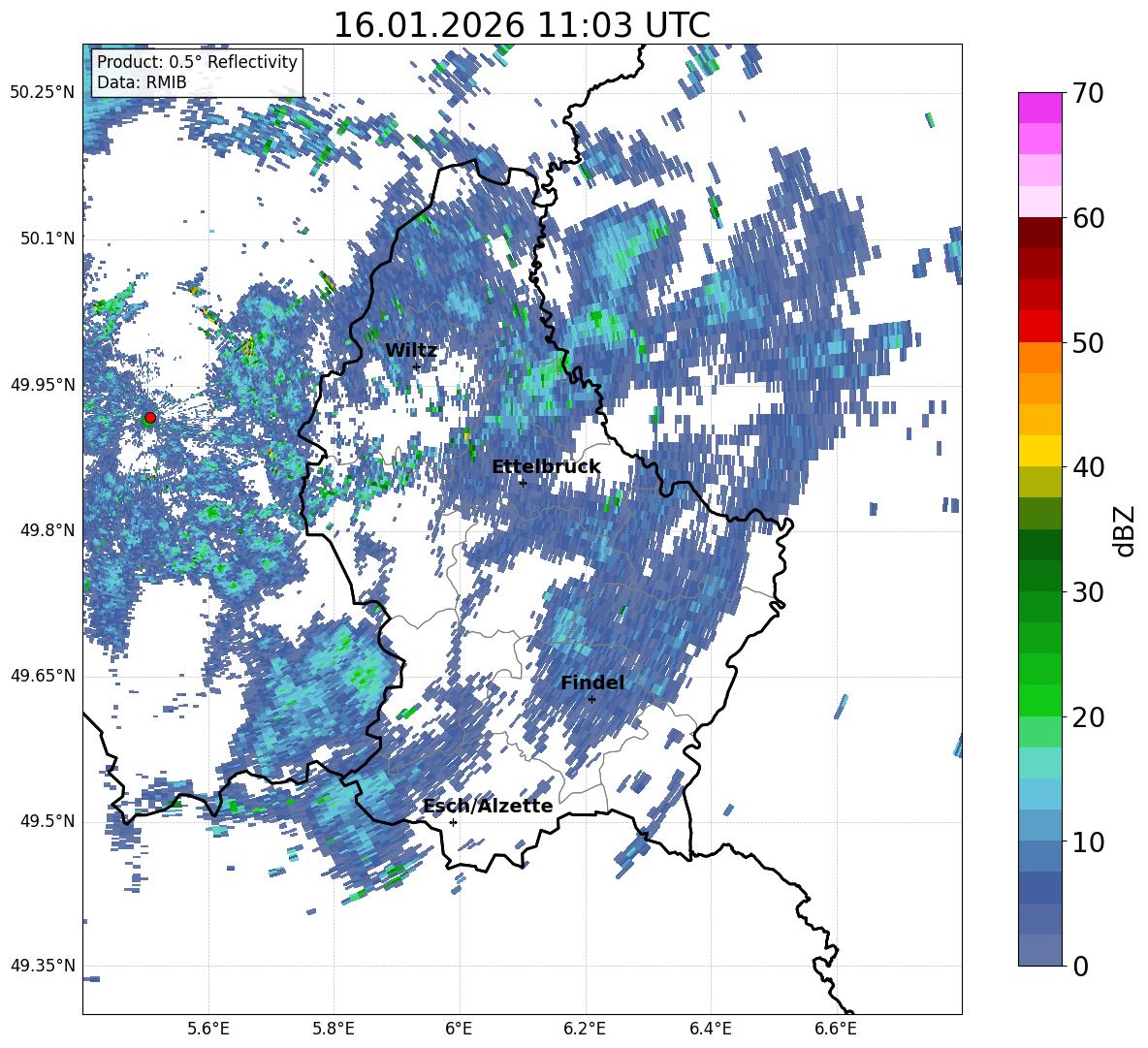Screen dimensions: 1148x1048
Task: Click the 50.1°N latitude label
Action: 48,238
